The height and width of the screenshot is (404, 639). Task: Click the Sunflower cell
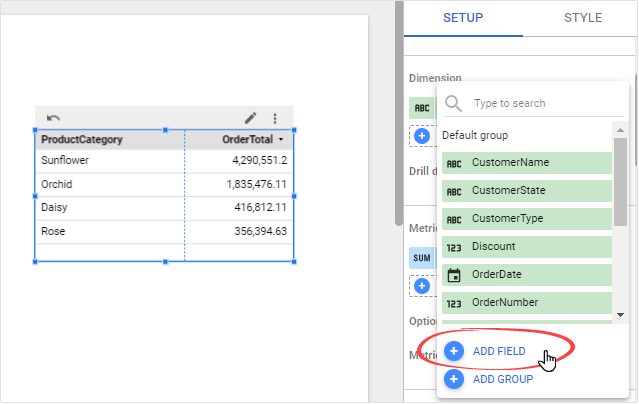(x=65, y=160)
